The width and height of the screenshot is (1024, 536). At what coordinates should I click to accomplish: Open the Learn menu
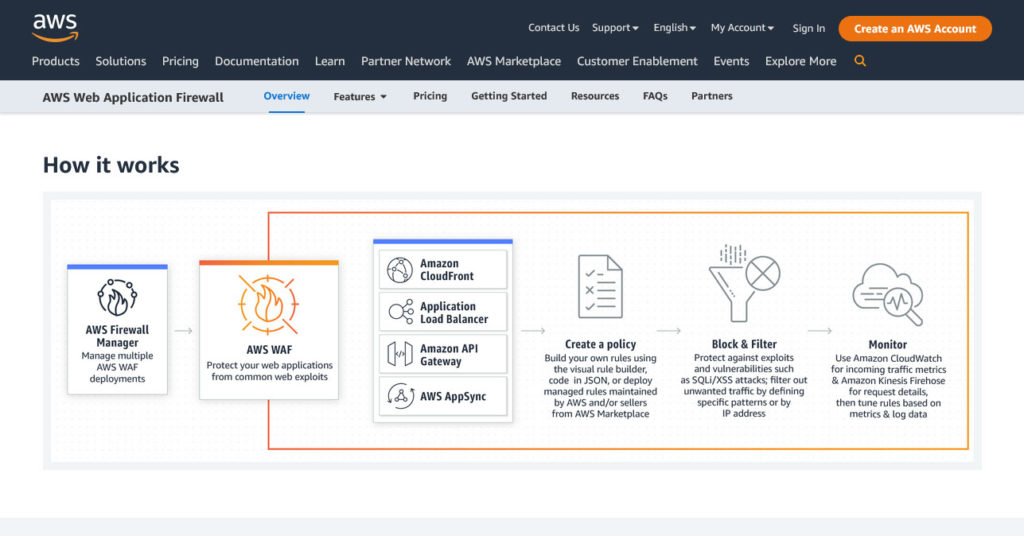(x=330, y=61)
